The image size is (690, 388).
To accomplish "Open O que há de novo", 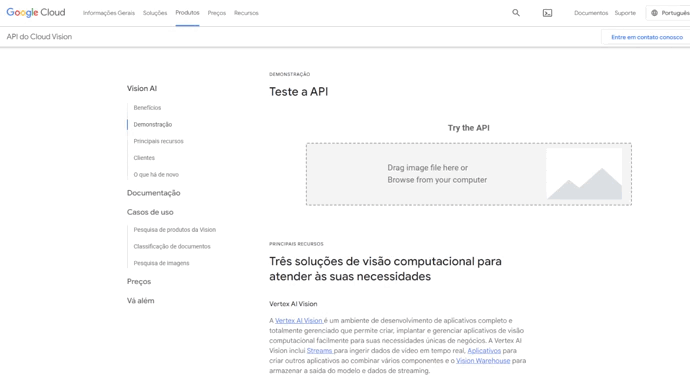I will [x=156, y=175].
